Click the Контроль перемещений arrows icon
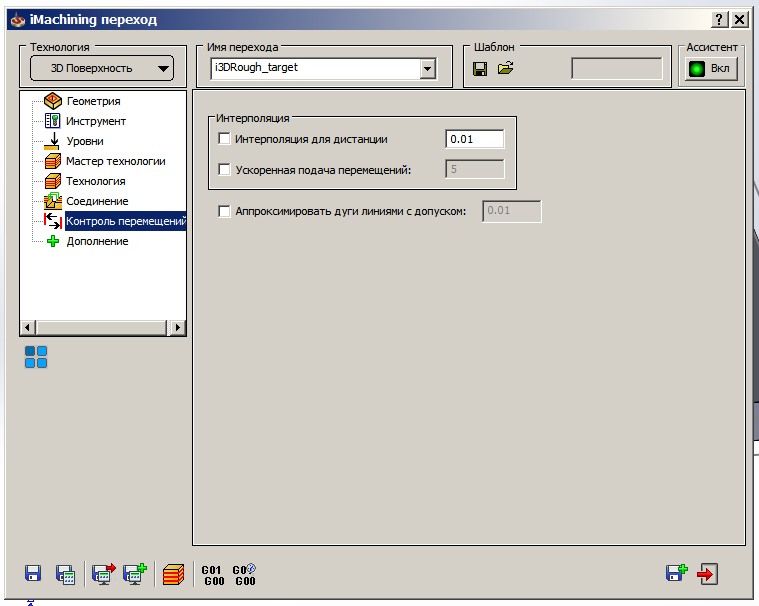This screenshot has height=606, width=759. 53,221
